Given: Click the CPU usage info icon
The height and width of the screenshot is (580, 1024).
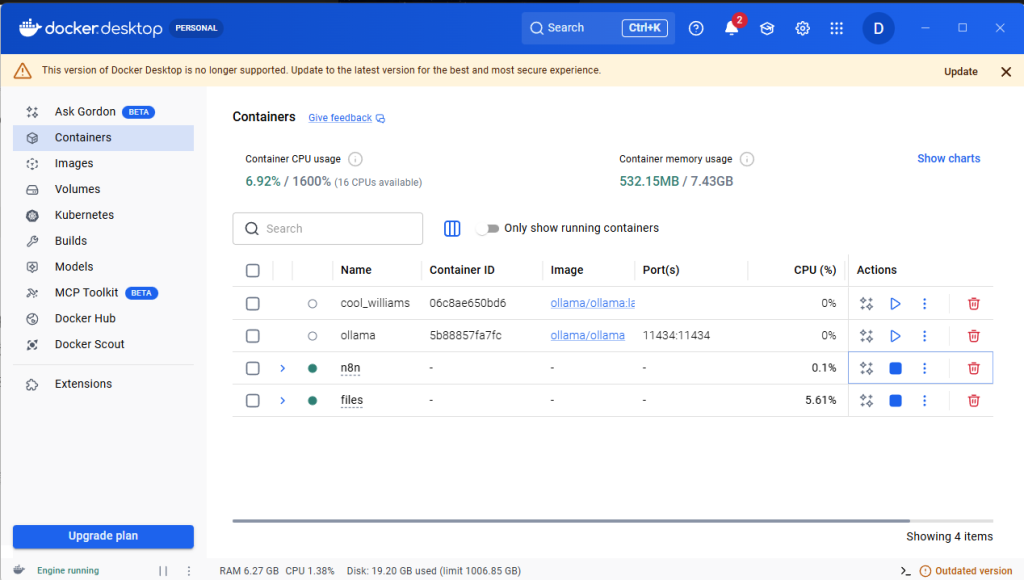Looking at the screenshot, I should 355,159.
